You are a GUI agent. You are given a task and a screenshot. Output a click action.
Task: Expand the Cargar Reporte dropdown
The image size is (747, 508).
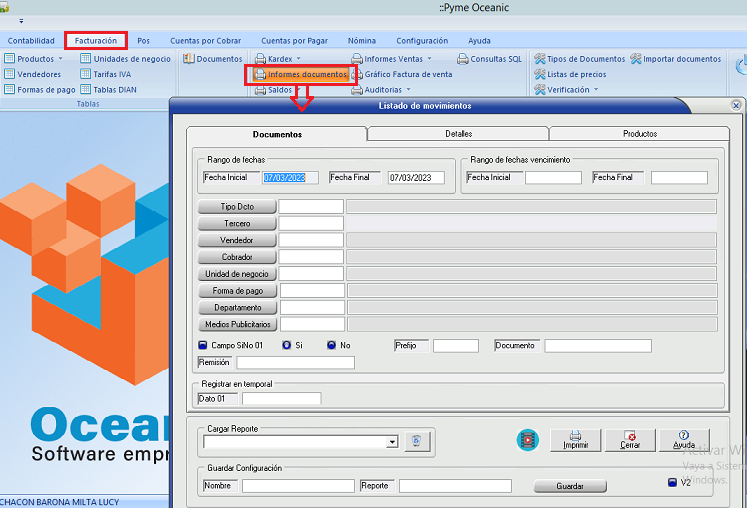(392, 441)
